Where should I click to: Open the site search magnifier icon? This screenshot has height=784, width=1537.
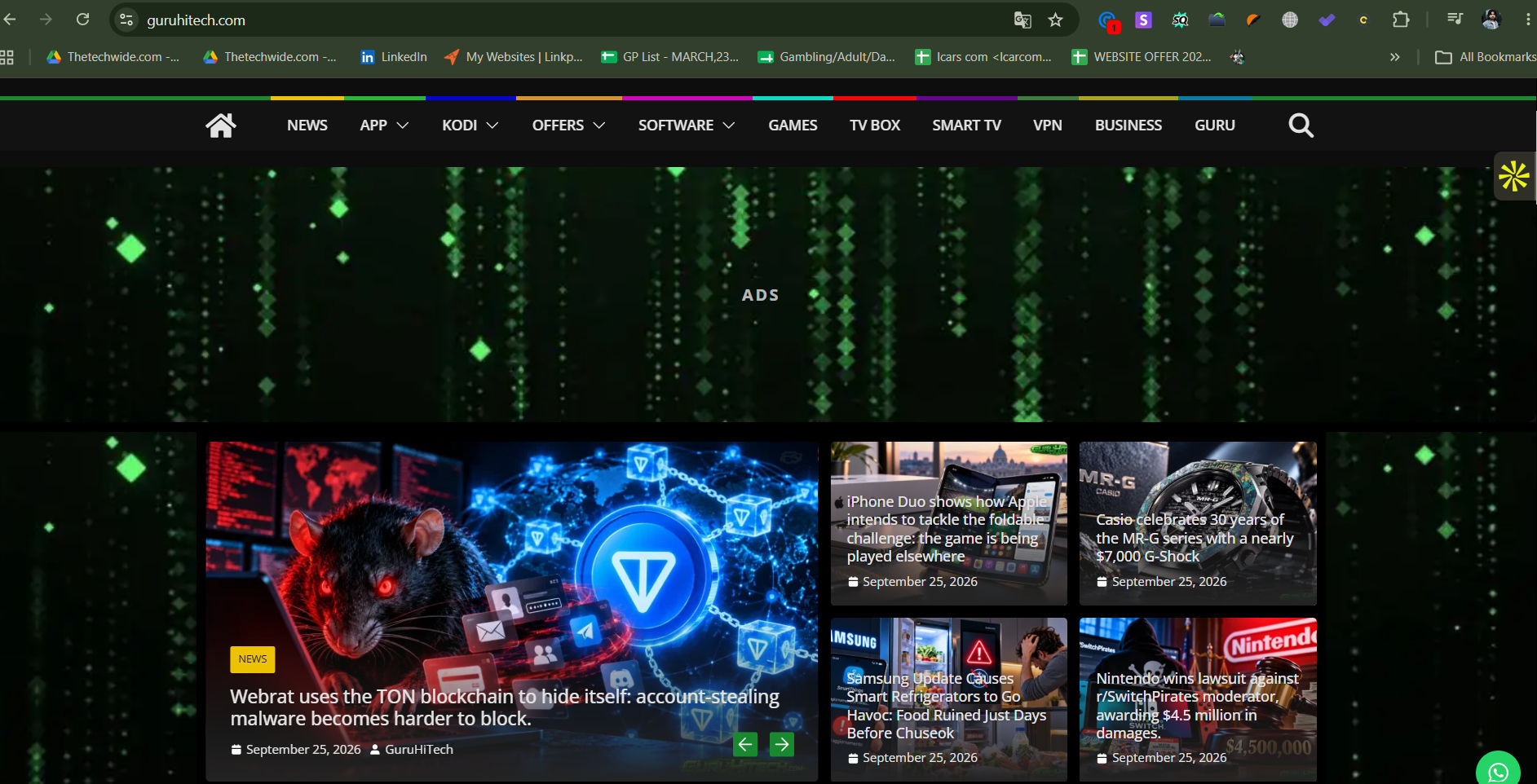(1301, 126)
